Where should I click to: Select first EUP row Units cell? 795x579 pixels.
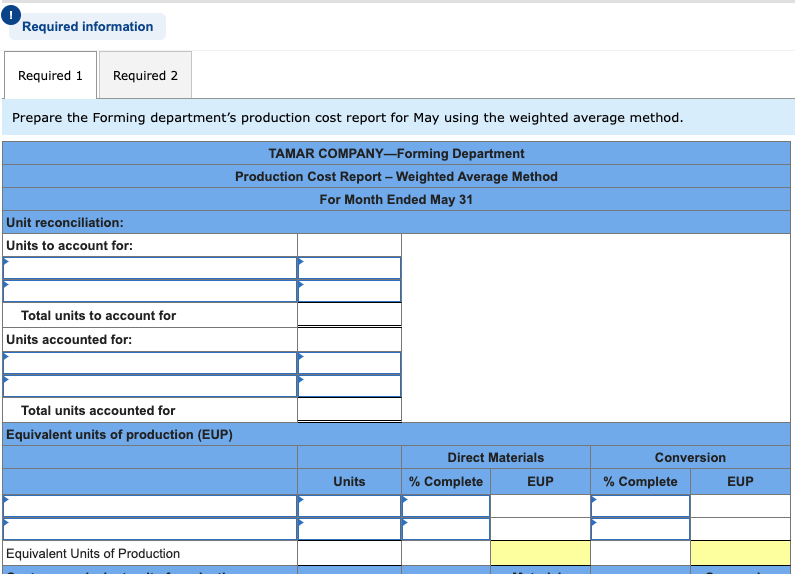349,506
